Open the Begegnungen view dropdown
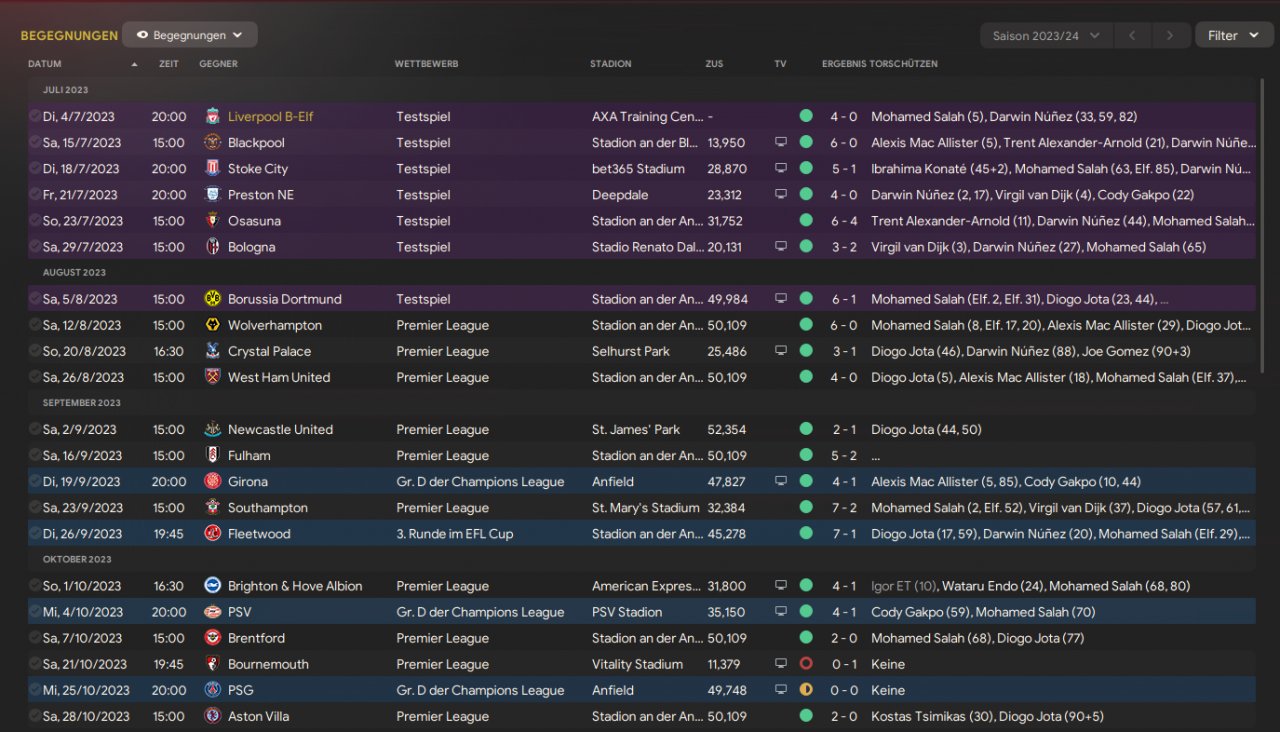Screen dimensions: 1280x732 (x=190, y=35)
